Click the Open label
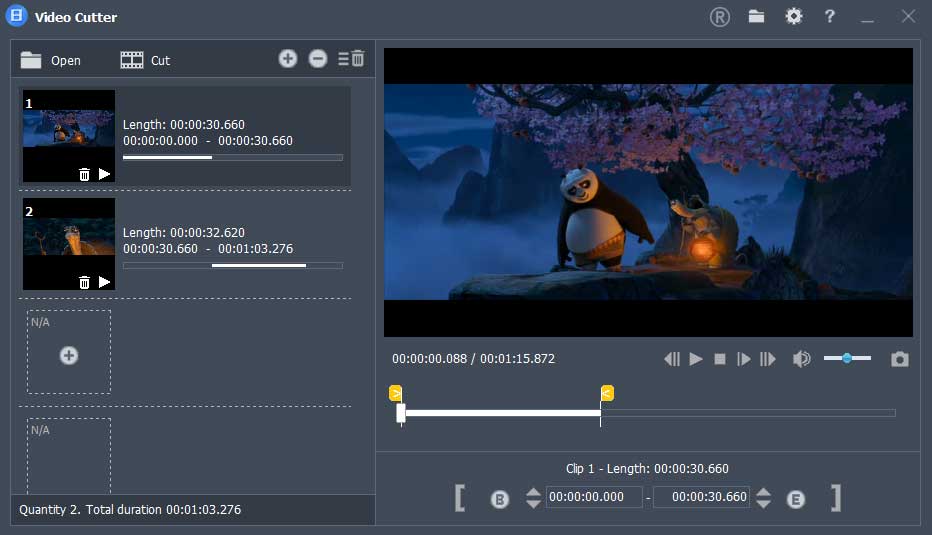 [x=65, y=61]
